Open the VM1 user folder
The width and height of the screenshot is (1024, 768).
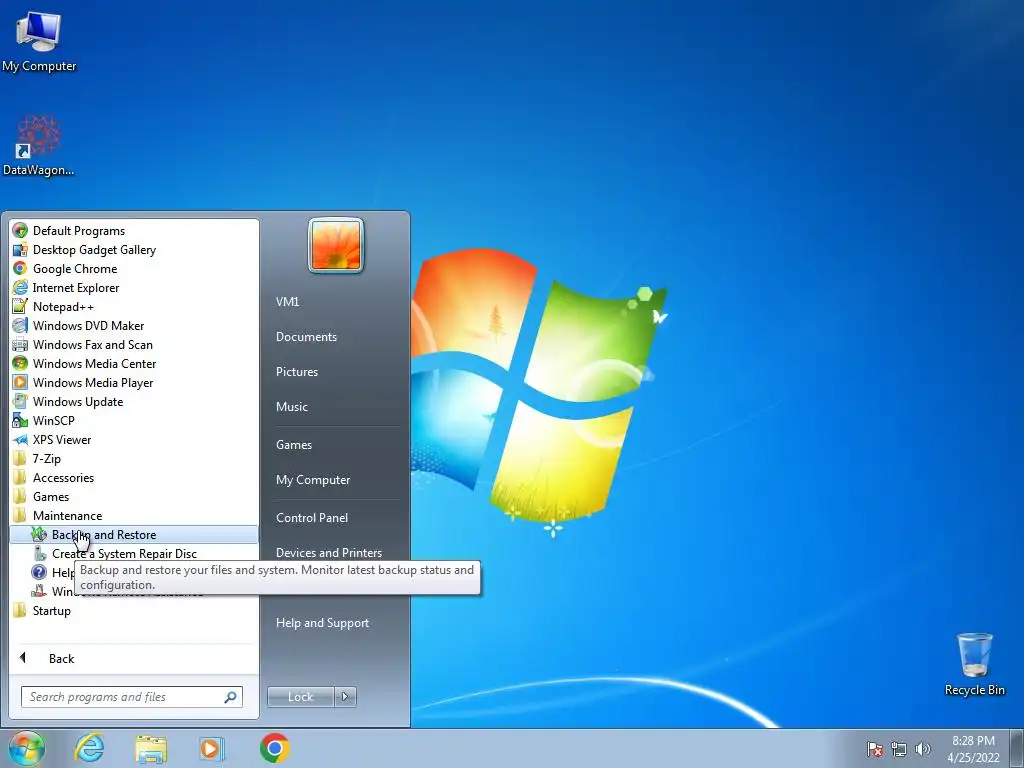pyautogui.click(x=287, y=302)
